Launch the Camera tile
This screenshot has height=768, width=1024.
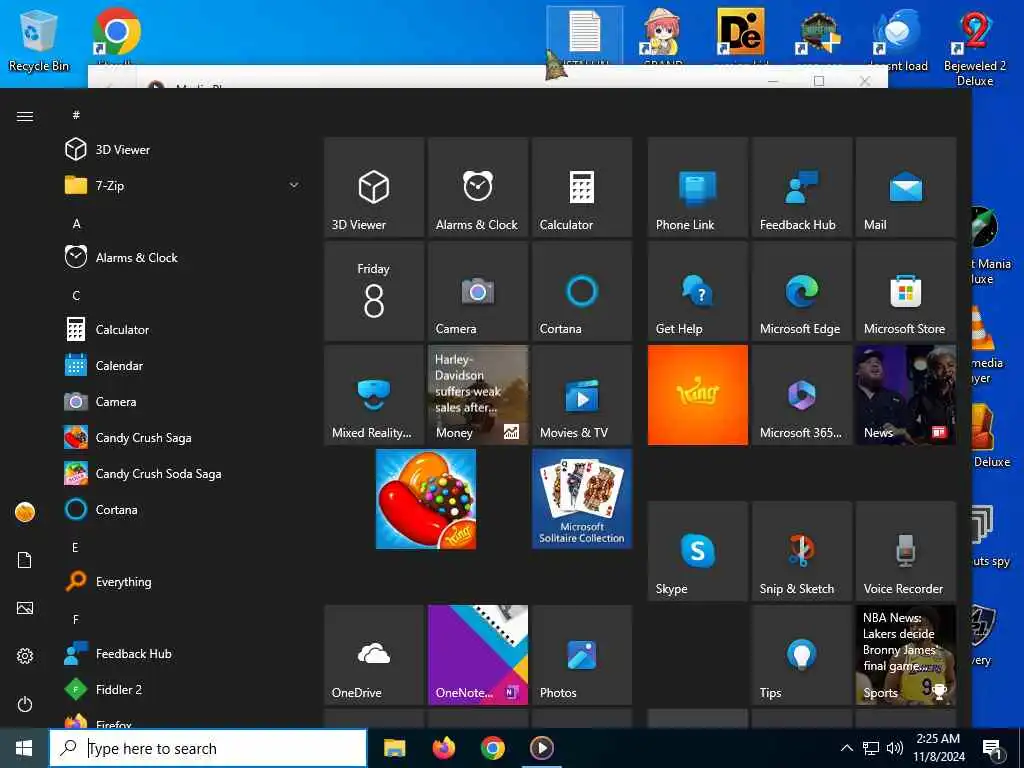pos(478,291)
